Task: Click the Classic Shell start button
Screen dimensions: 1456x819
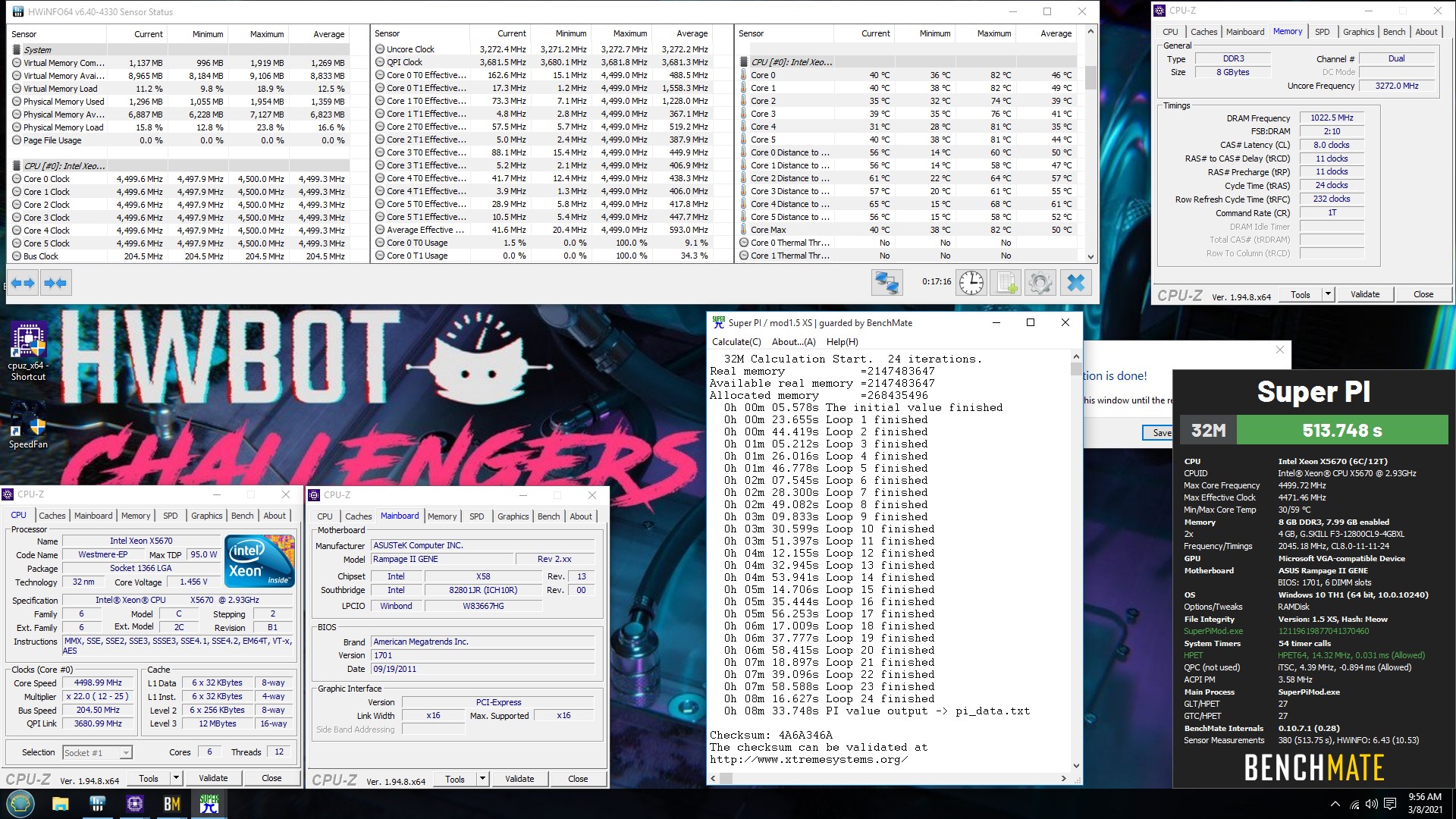Action: pyautogui.click(x=20, y=804)
